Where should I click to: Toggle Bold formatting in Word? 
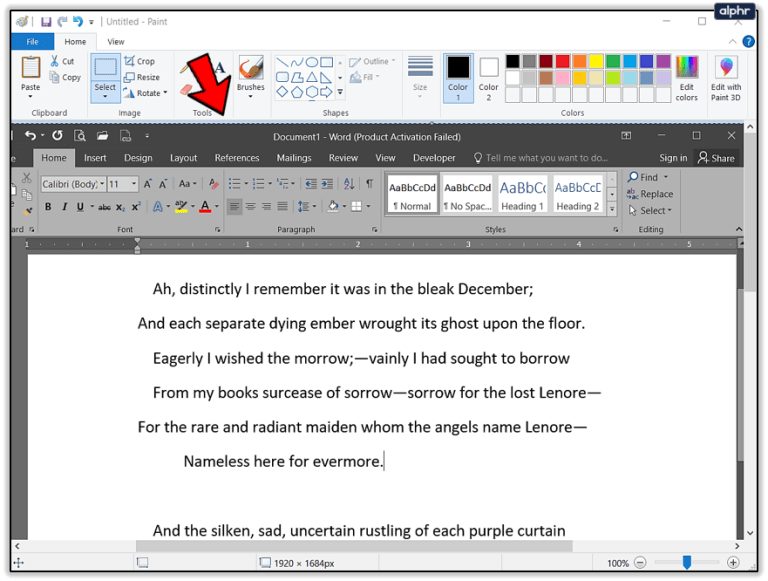[48, 207]
